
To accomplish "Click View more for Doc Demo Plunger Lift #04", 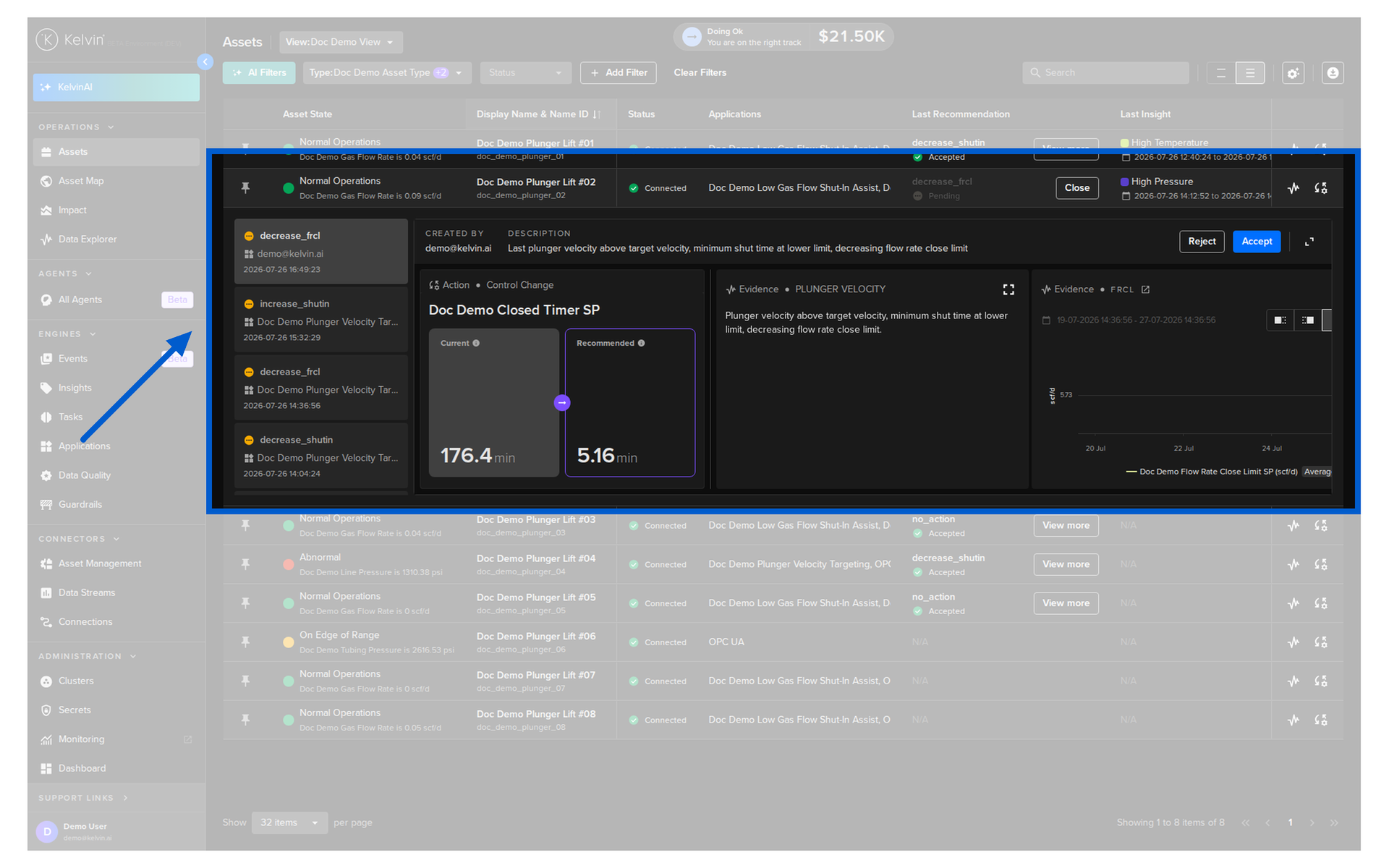I will click(1066, 564).
